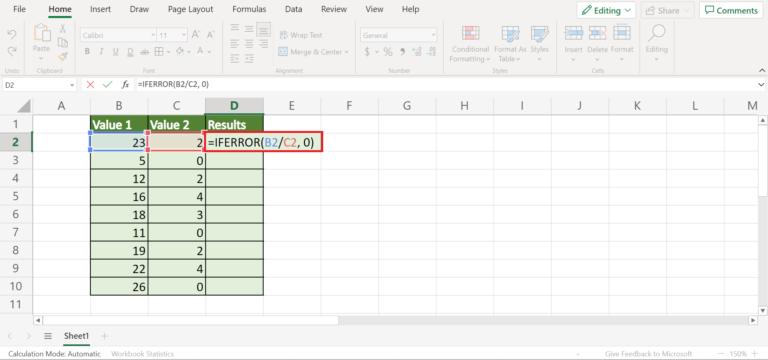
Task: Switch to the Page Layout tab
Action: 191,9
